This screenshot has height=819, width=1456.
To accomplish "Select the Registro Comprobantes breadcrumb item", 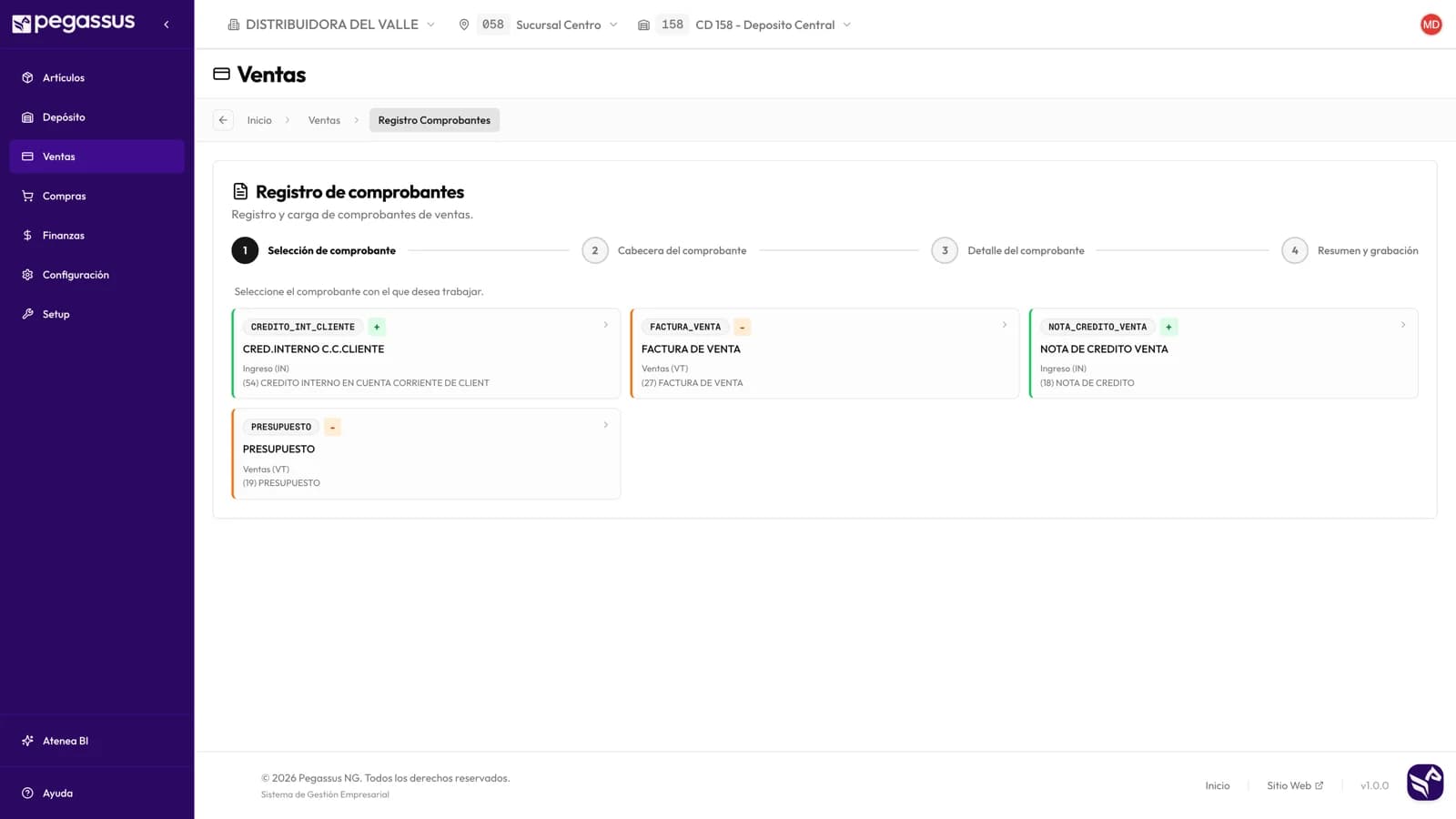I will tap(434, 120).
